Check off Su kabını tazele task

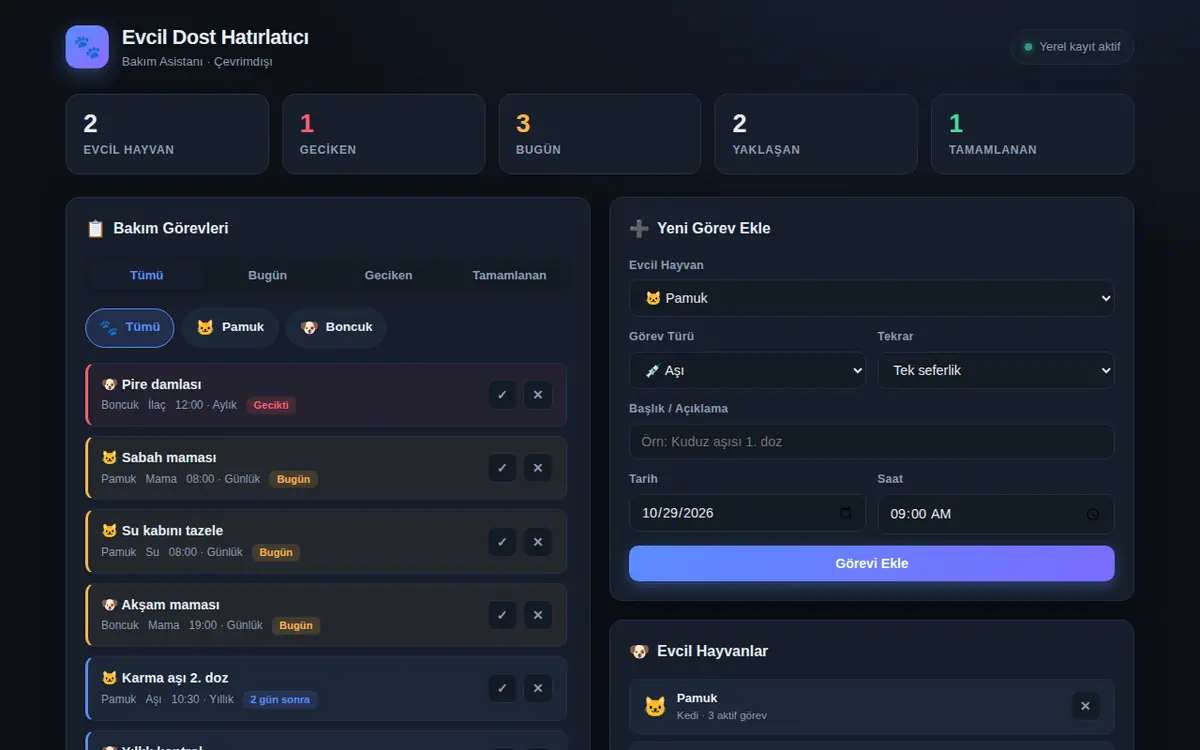click(502, 541)
